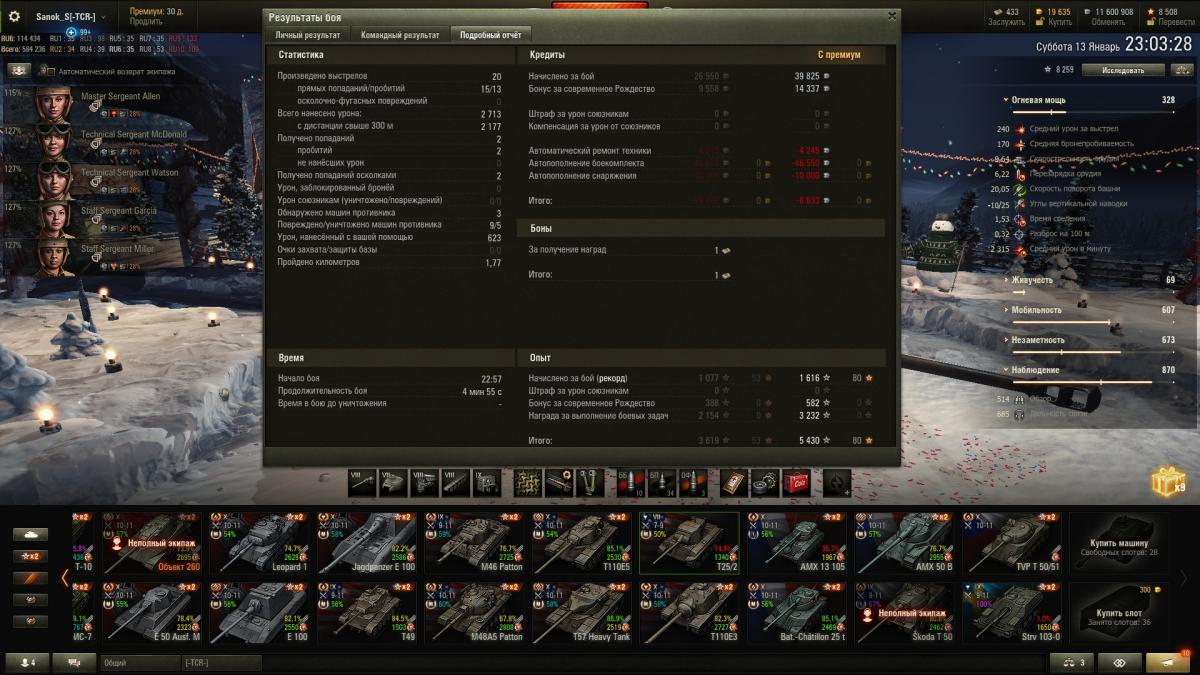The height and width of the screenshot is (675, 1200).
Task: Open the x9 gift loot boxes icon
Action: [1168, 482]
